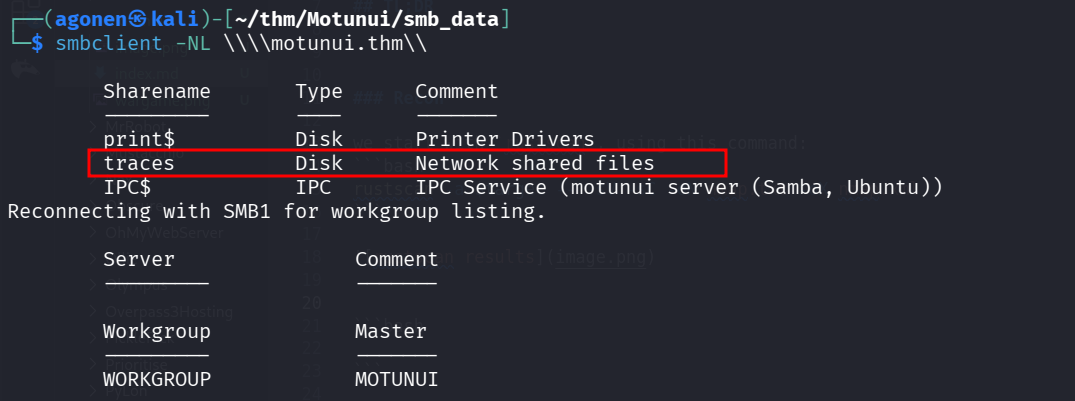Select the MOTUNUI master value
The height and width of the screenshot is (401, 1075).
coord(397,379)
